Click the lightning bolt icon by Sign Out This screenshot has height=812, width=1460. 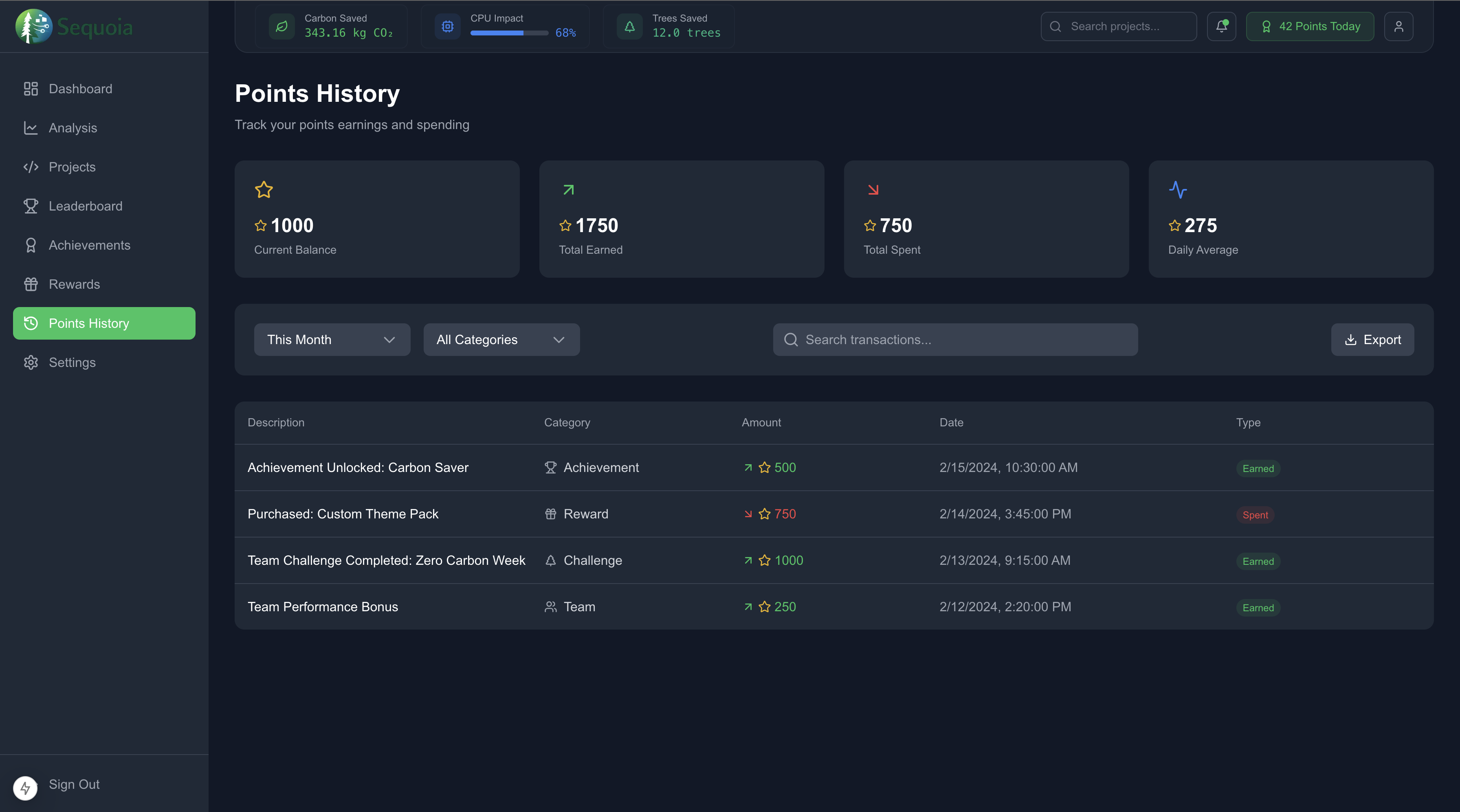pos(26,788)
